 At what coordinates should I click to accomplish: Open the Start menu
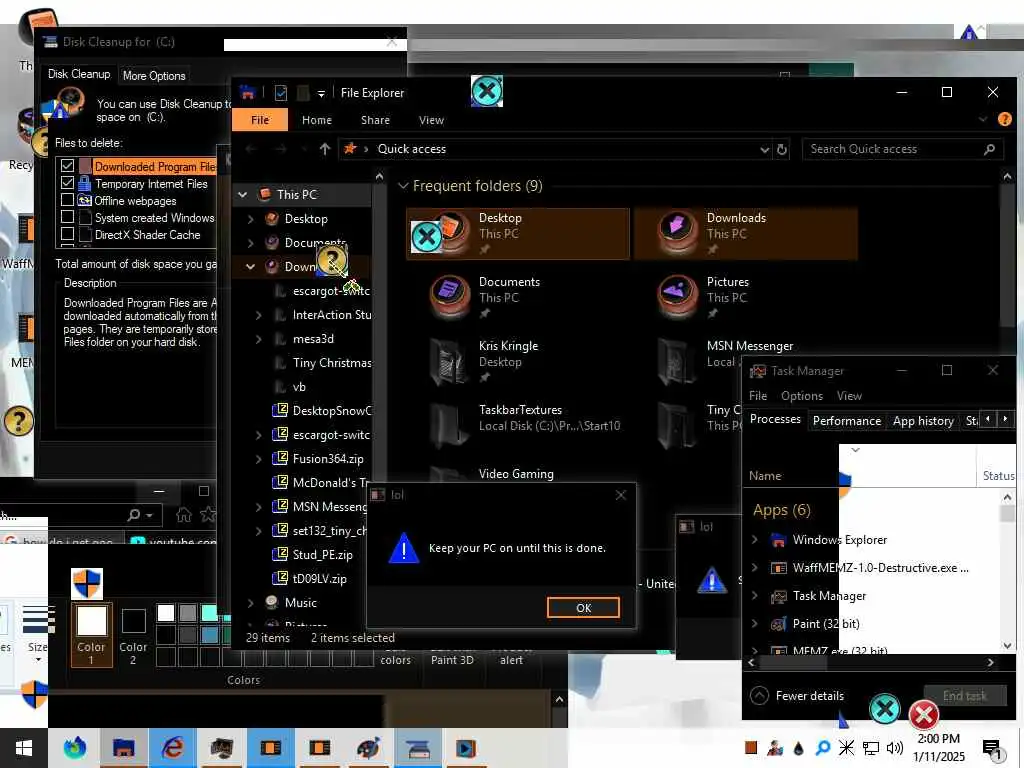click(x=24, y=748)
